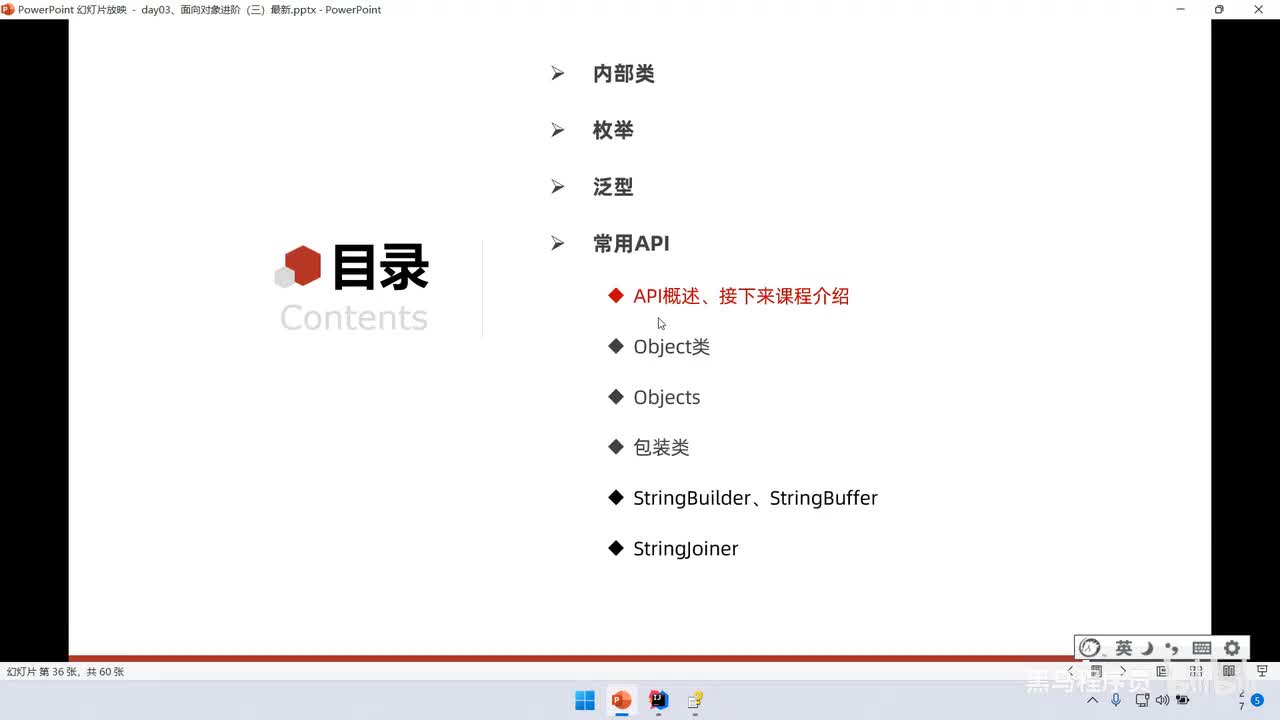Click the slide 36 of 60 status text
Image resolution: width=1280 pixels, height=720 pixels.
tap(65, 672)
